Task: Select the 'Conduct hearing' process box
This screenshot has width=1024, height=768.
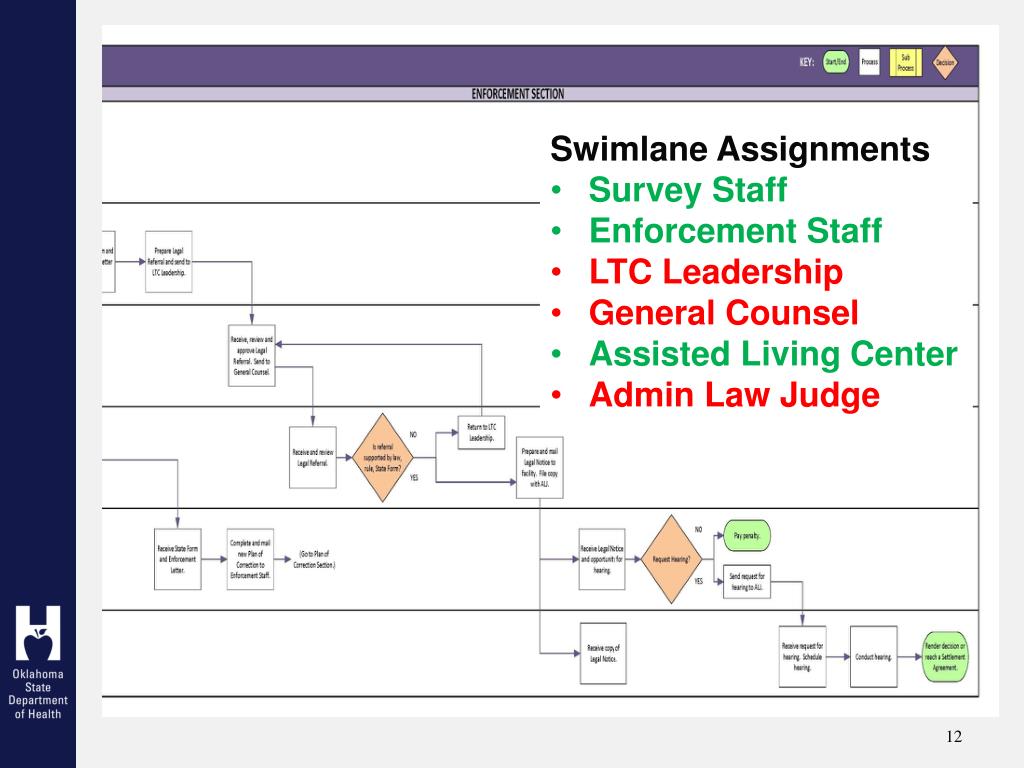Action: coord(874,656)
